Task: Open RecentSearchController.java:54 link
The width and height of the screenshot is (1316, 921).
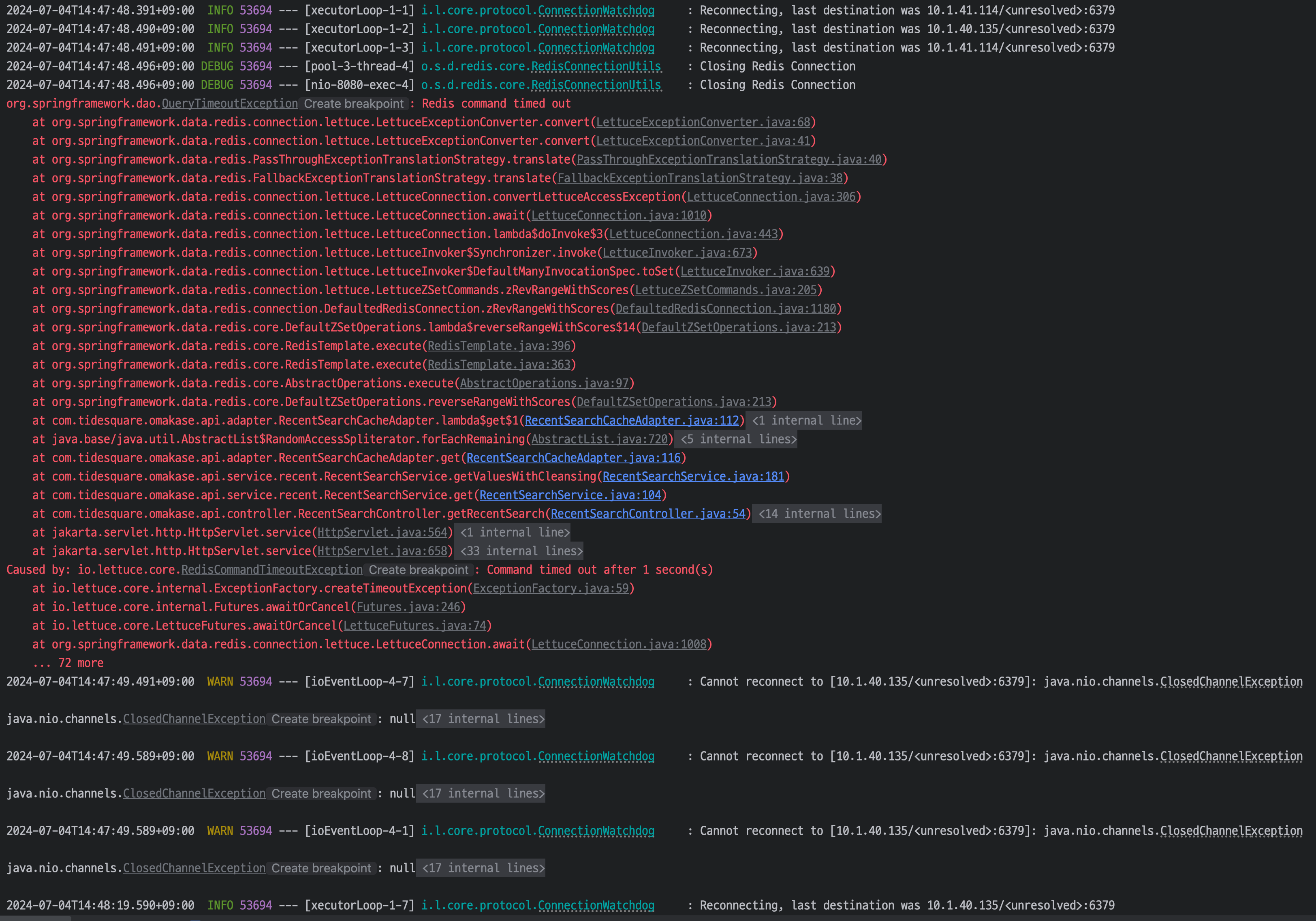Action: [x=648, y=513]
